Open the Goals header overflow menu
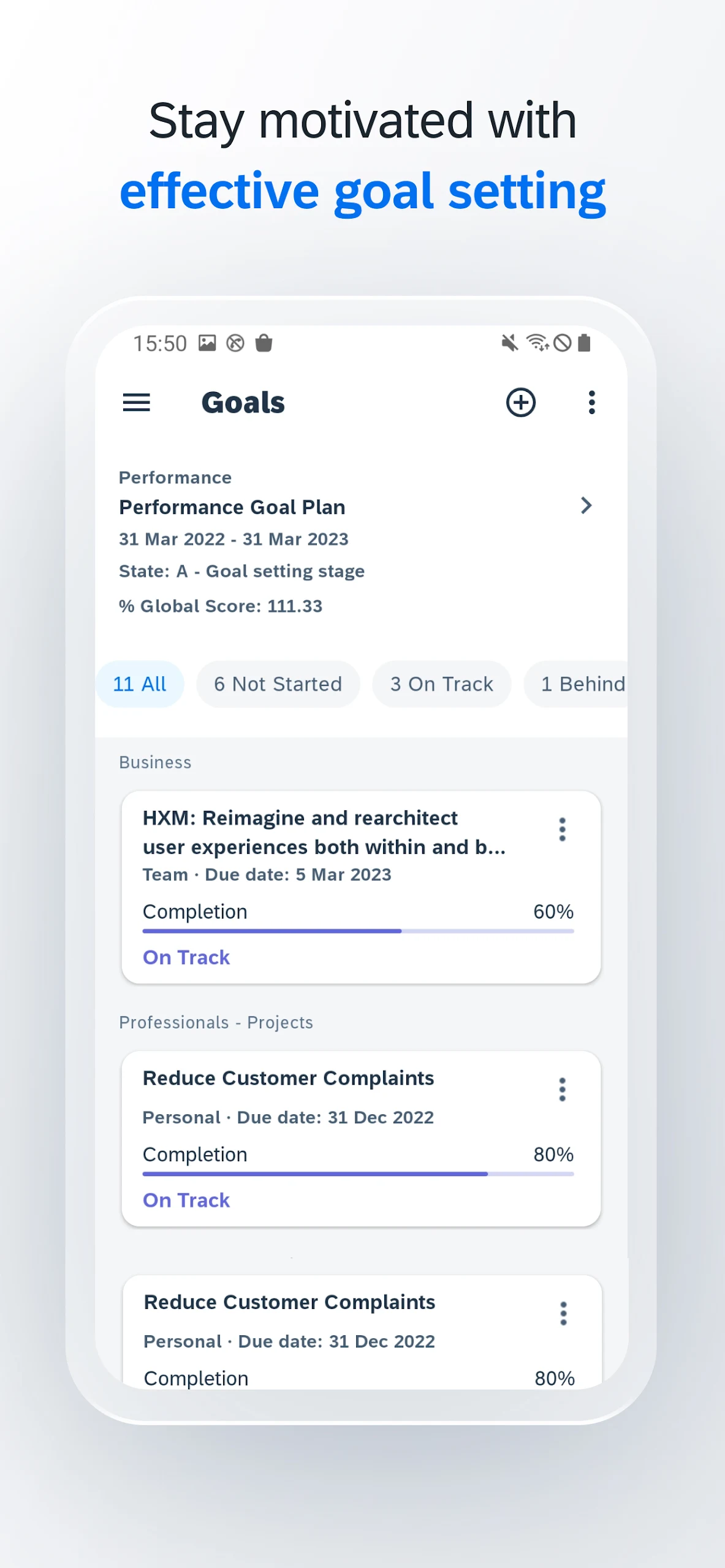725x1568 pixels. coord(591,402)
